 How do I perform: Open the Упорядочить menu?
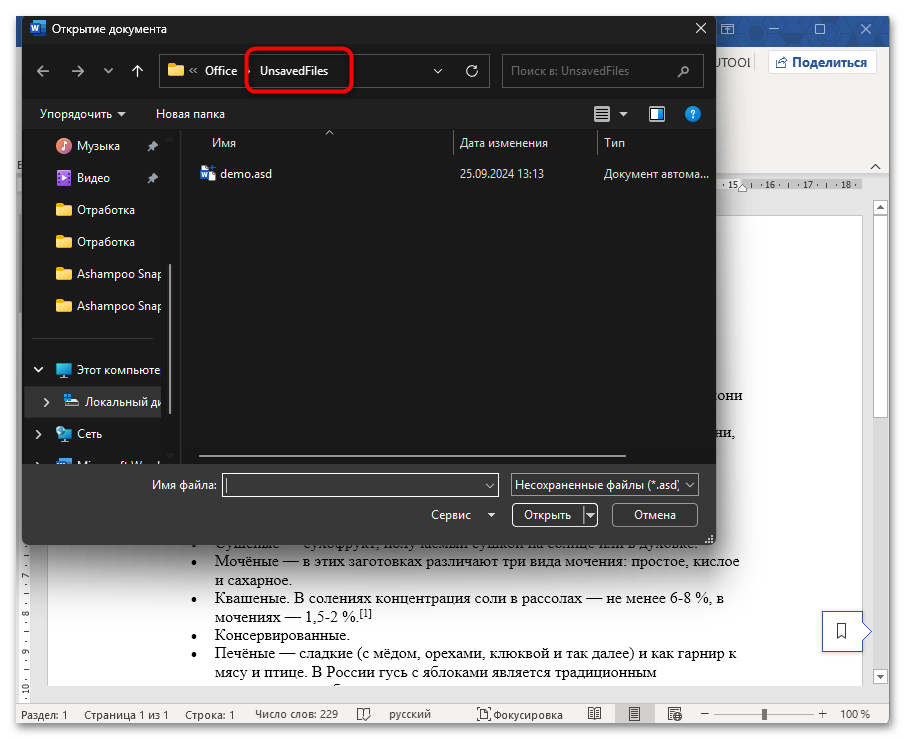(x=82, y=114)
